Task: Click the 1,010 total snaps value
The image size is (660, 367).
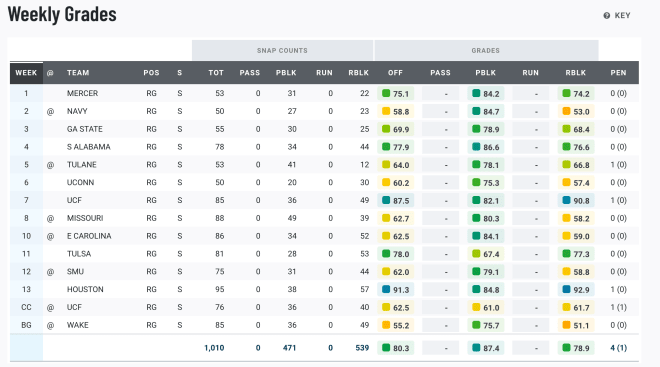Action: point(214,348)
